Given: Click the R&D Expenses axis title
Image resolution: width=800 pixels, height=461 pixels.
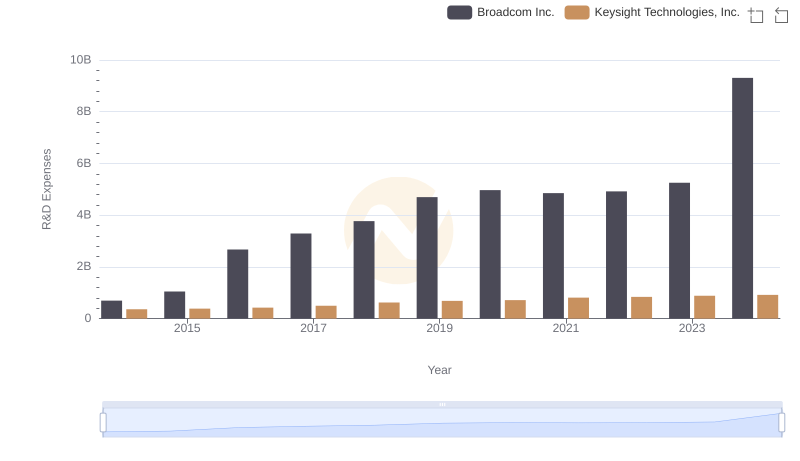Looking at the screenshot, I should coord(46,189).
